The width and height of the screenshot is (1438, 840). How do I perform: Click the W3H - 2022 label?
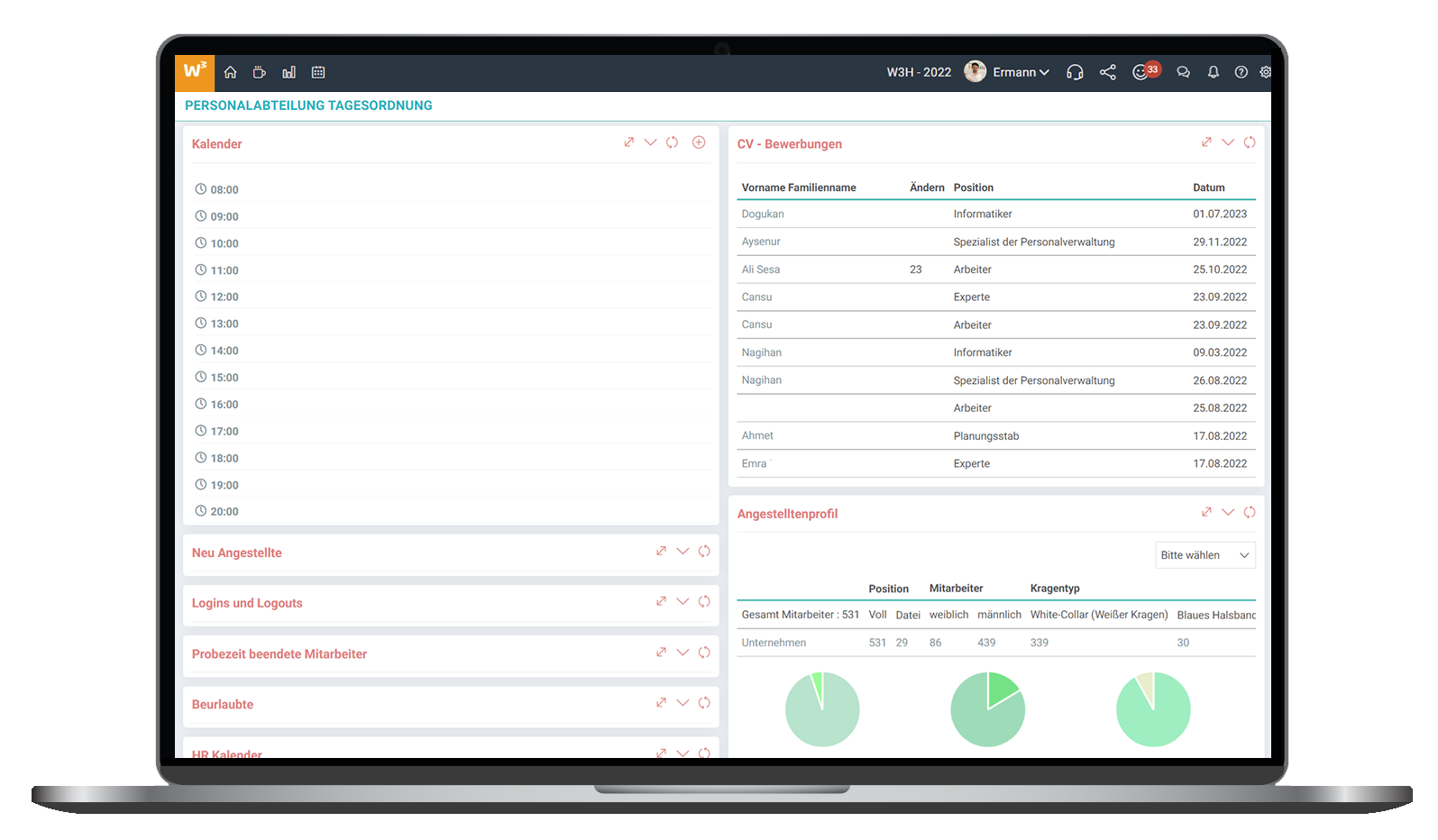coord(919,72)
